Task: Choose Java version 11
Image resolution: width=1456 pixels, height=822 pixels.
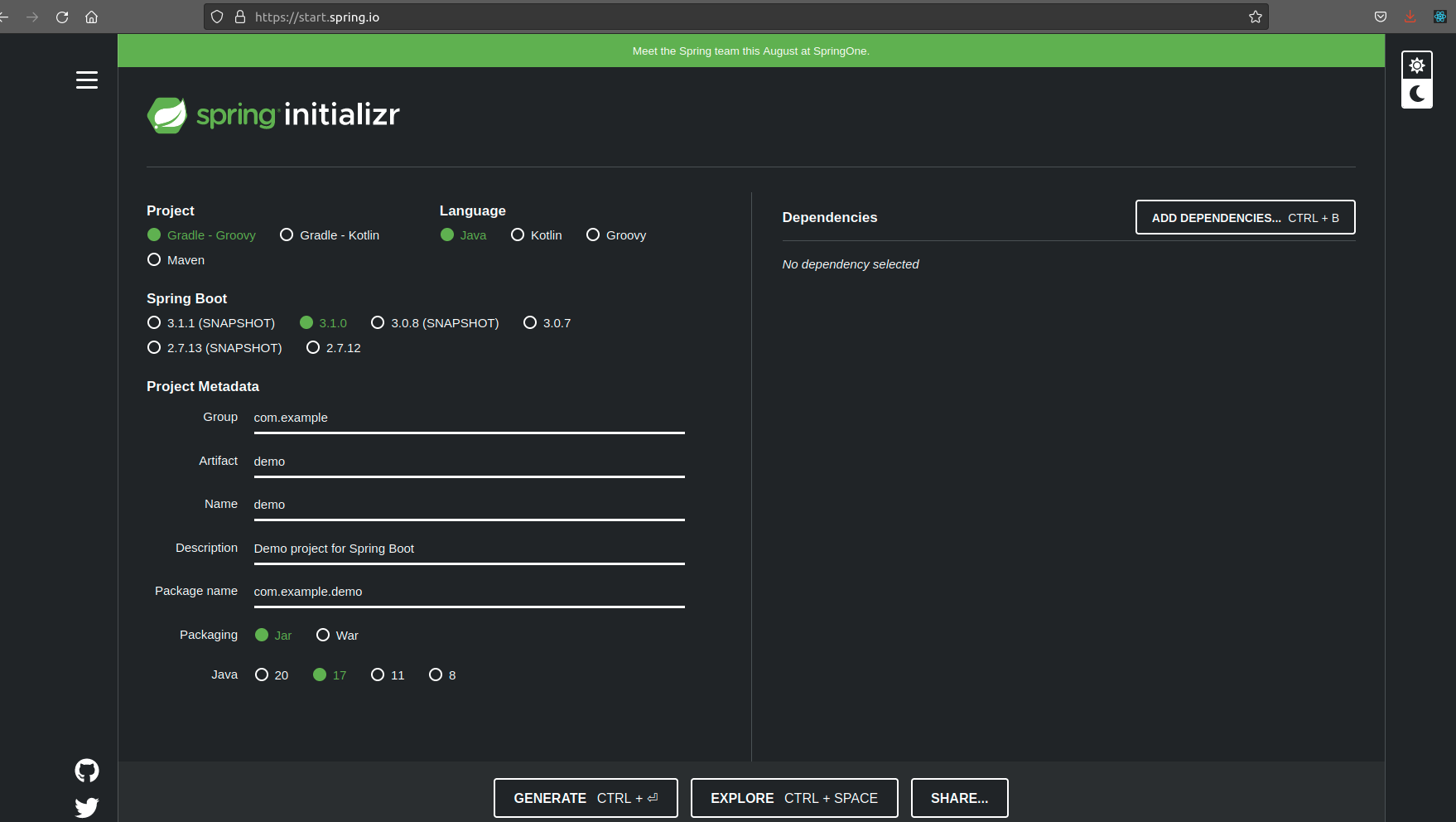Action: coord(388,675)
